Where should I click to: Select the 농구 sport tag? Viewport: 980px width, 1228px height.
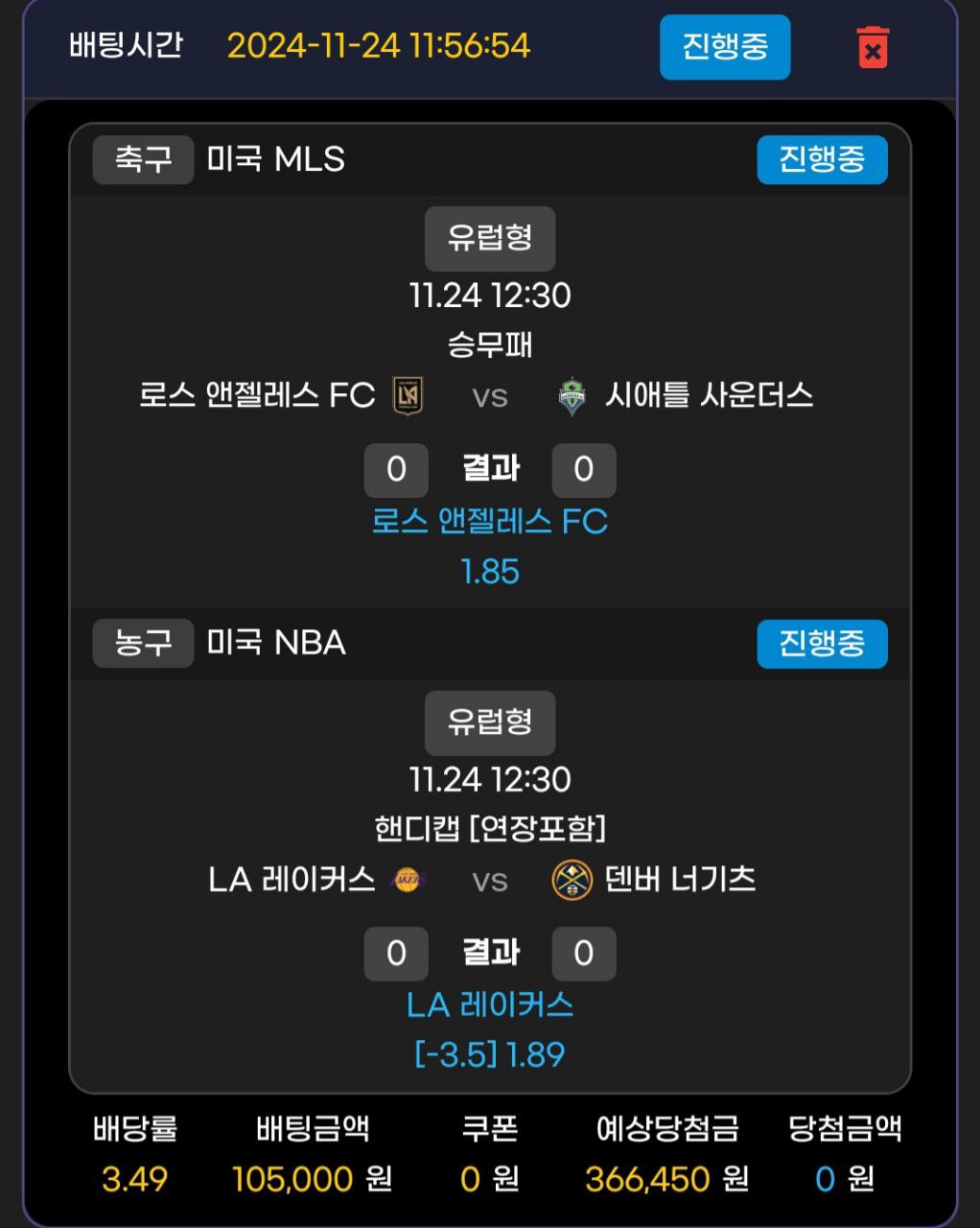pos(143,643)
